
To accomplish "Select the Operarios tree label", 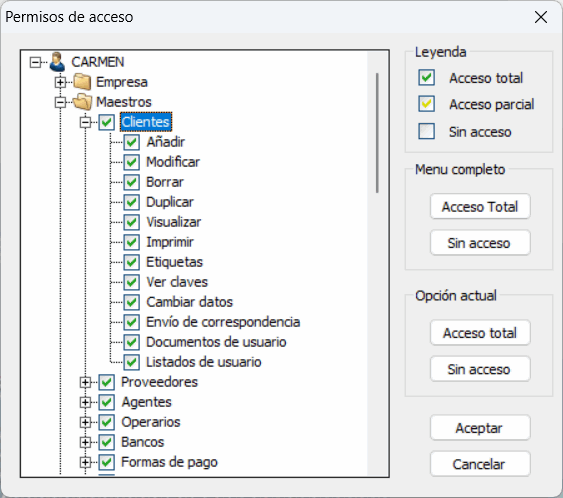I will click(151, 422).
